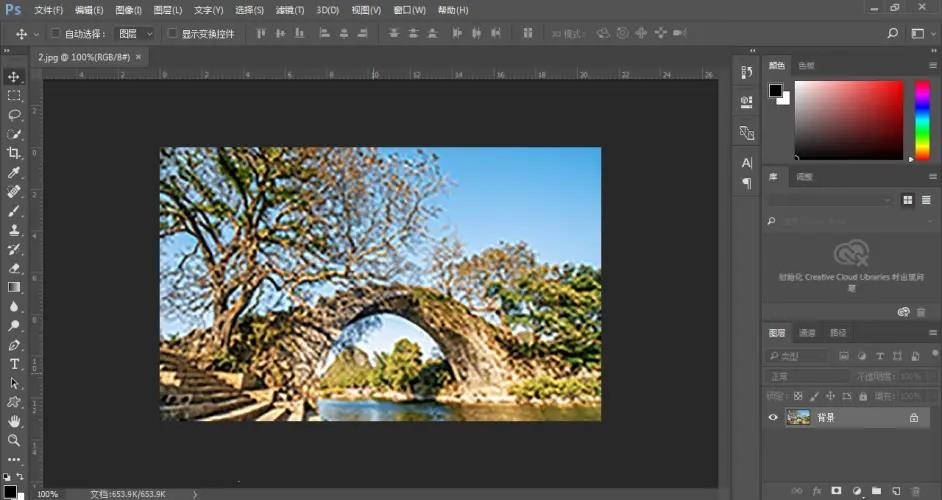Create new adjustment layer dropdown icon
The height and width of the screenshot is (500, 942).
coord(857,491)
